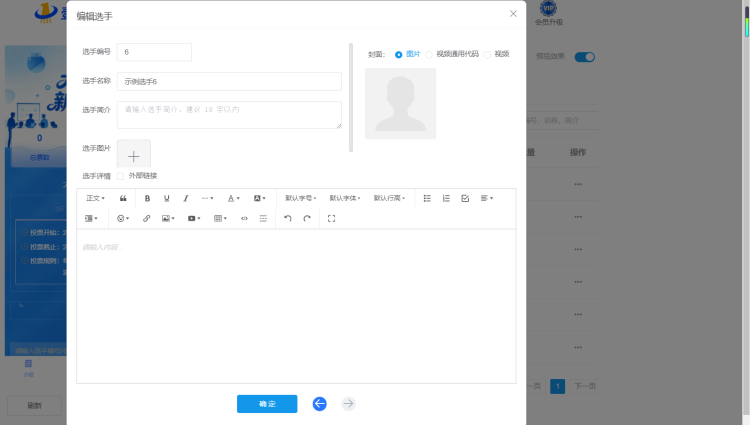This screenshot has height=425, width=750.
Task: Toggle bold formatting in the editor
Action: coord(147,198)
